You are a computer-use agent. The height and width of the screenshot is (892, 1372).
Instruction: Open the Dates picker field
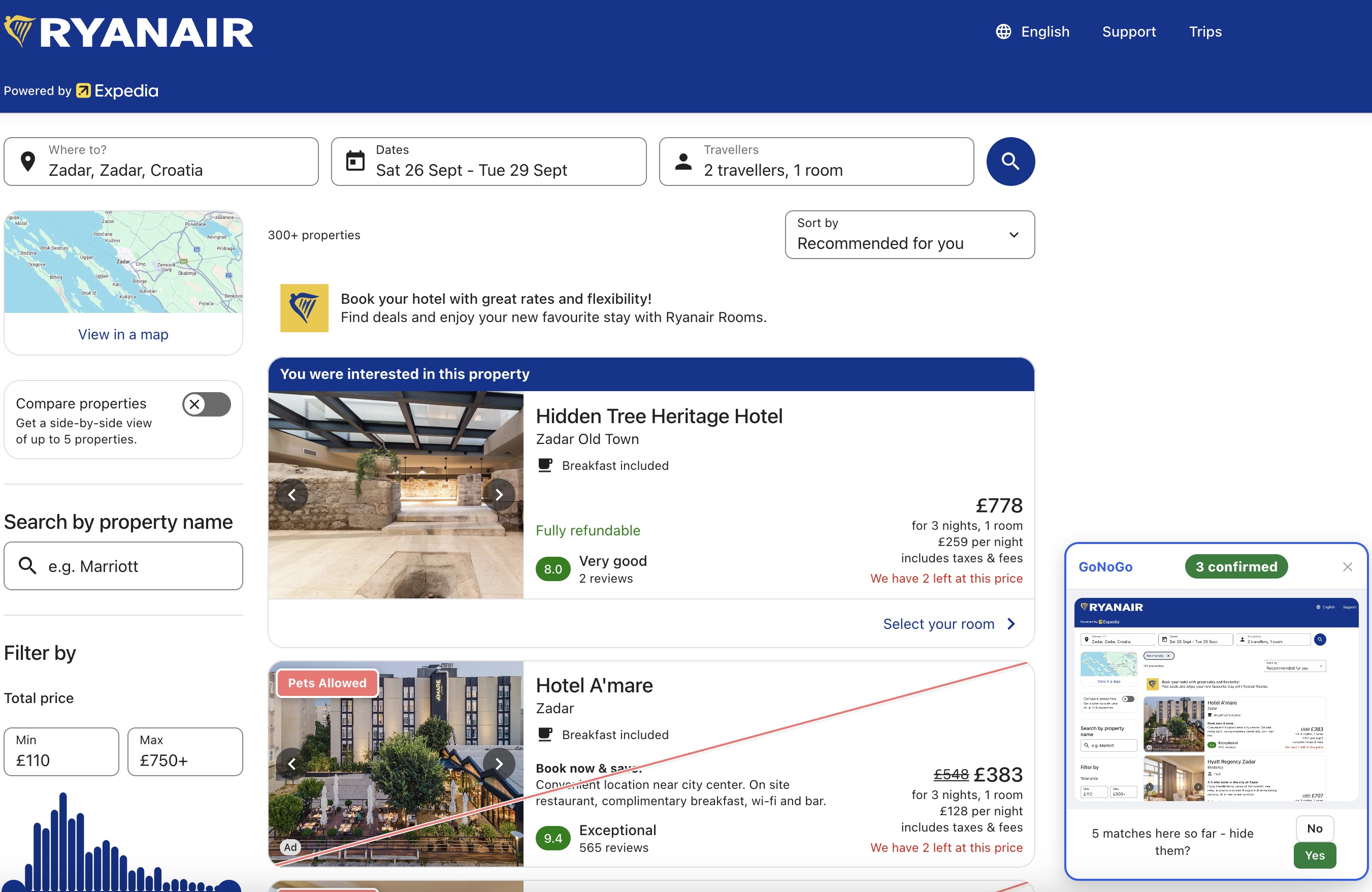tap(489, 162)
